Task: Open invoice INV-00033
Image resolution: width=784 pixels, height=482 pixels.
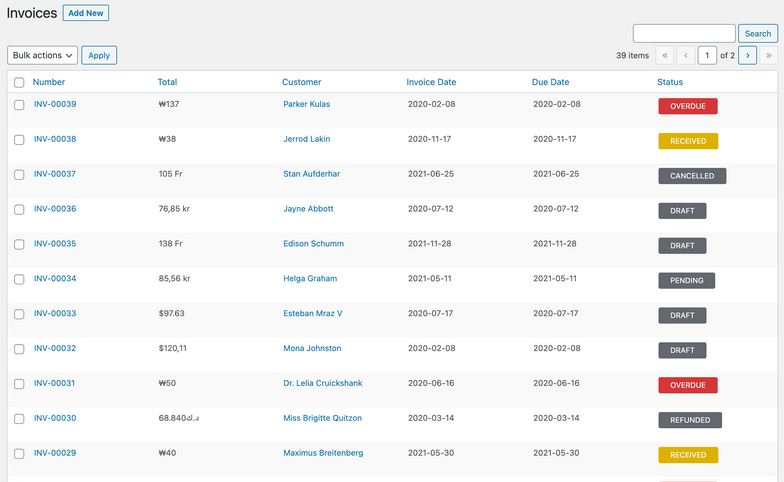Action: (x=55, y=314)
